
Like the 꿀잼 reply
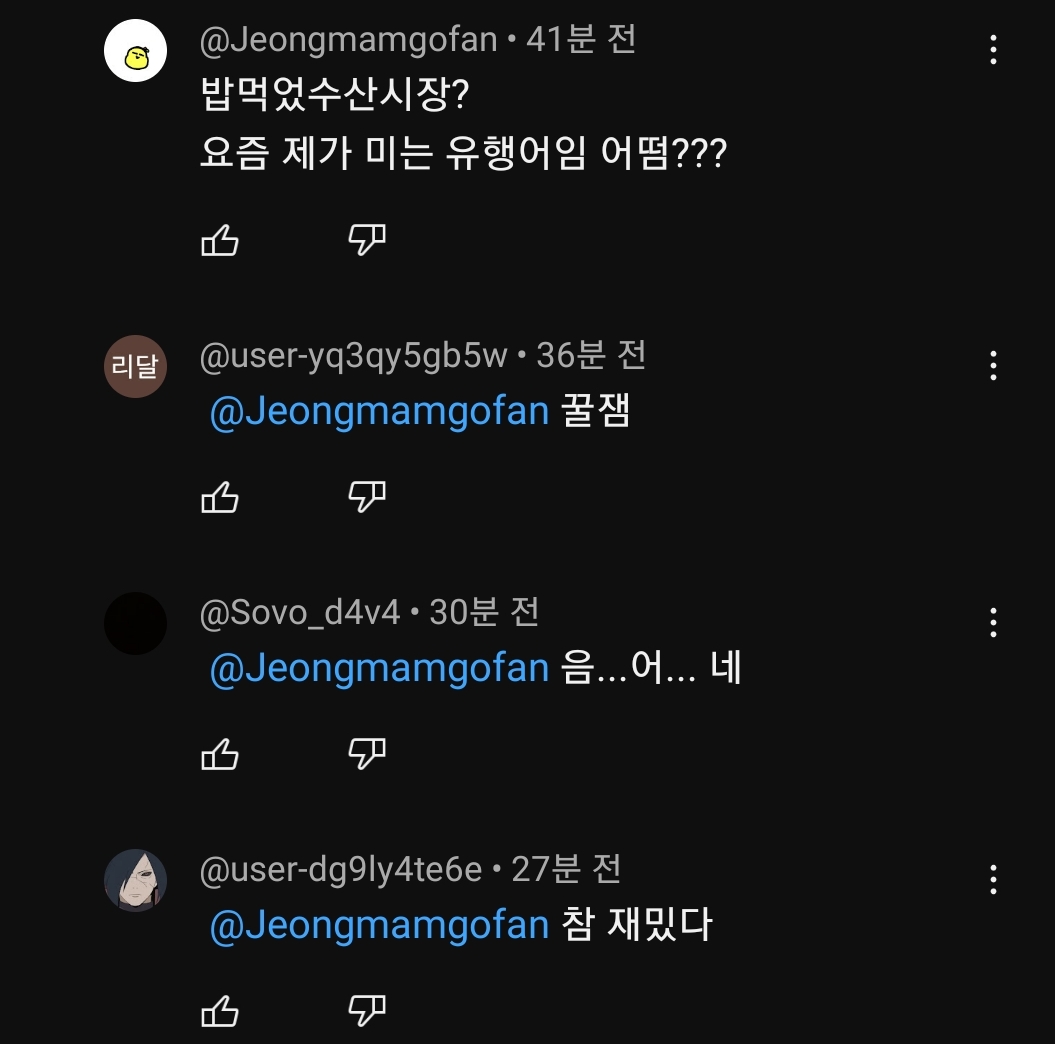point(220,497)
